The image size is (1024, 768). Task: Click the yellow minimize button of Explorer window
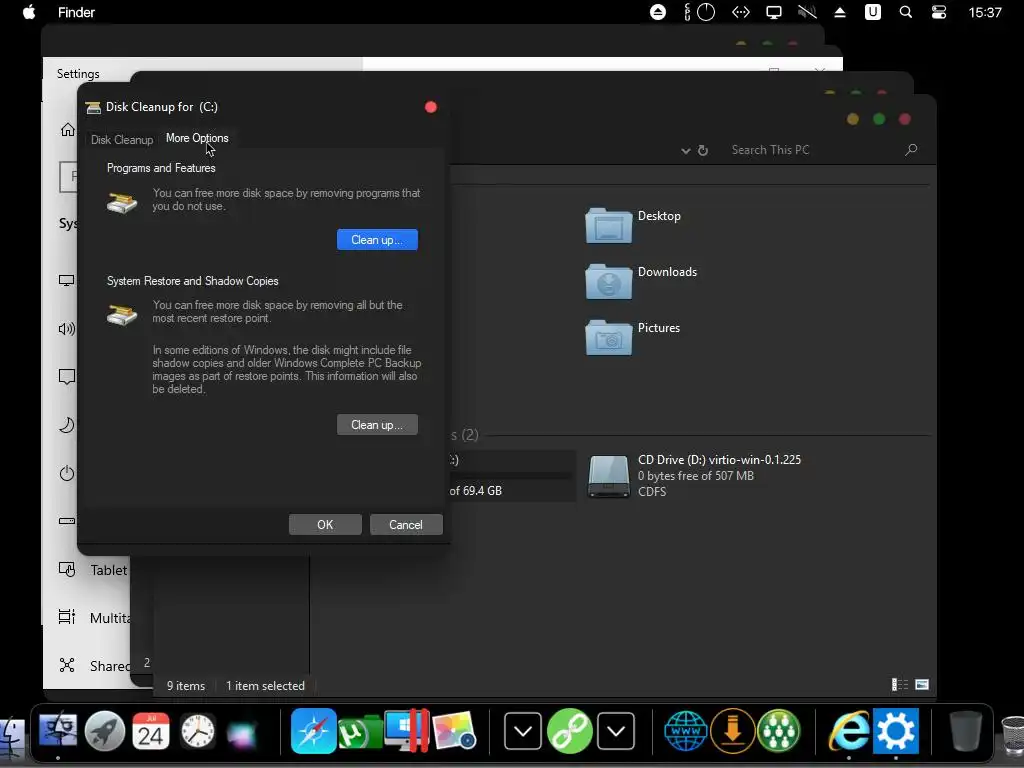(853, 119)
